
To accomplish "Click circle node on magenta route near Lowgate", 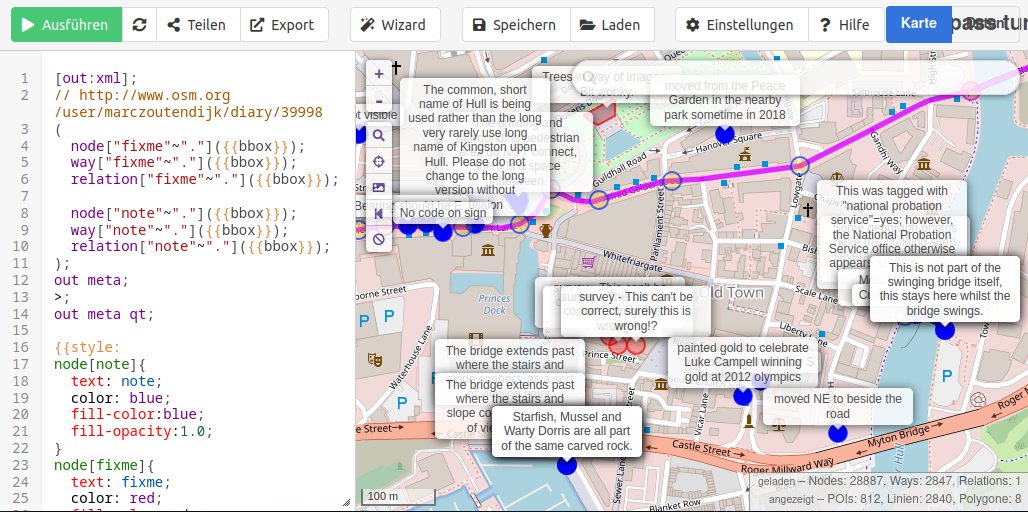I will click(x=799, y=166).
